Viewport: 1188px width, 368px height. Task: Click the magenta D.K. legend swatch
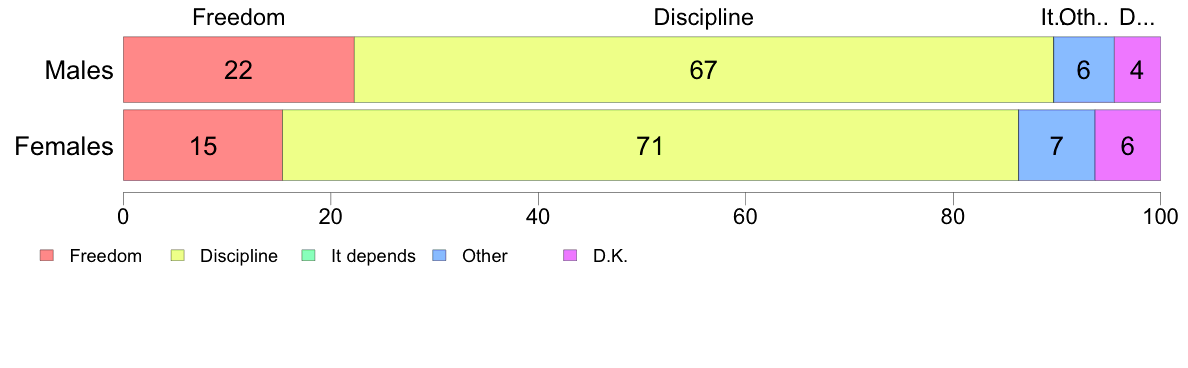coord(569,256)
